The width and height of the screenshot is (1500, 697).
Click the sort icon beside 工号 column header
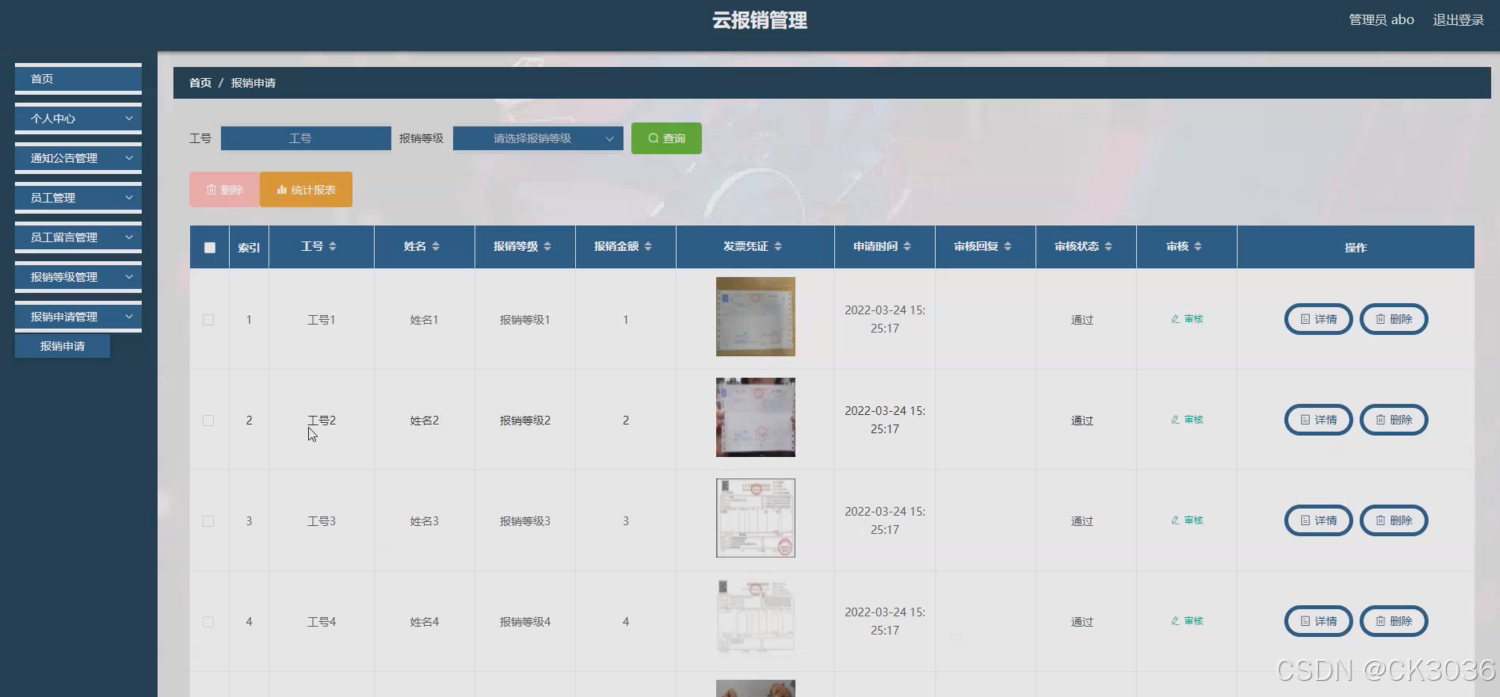pyautogui.click(x=333, y=246)
